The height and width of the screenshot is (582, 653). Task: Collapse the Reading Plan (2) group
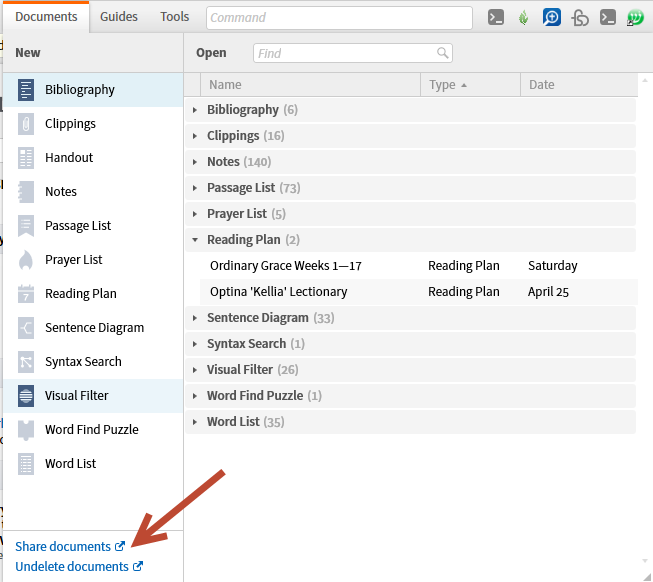click(194, 240)
